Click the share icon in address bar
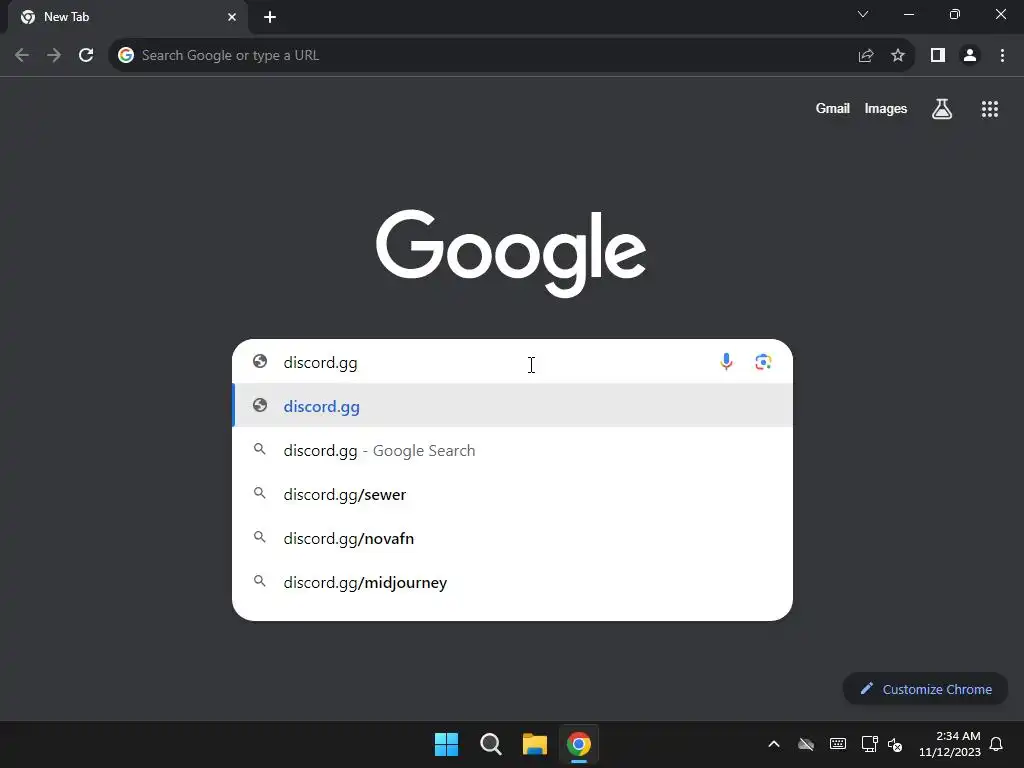 click(x=866, y=56)
